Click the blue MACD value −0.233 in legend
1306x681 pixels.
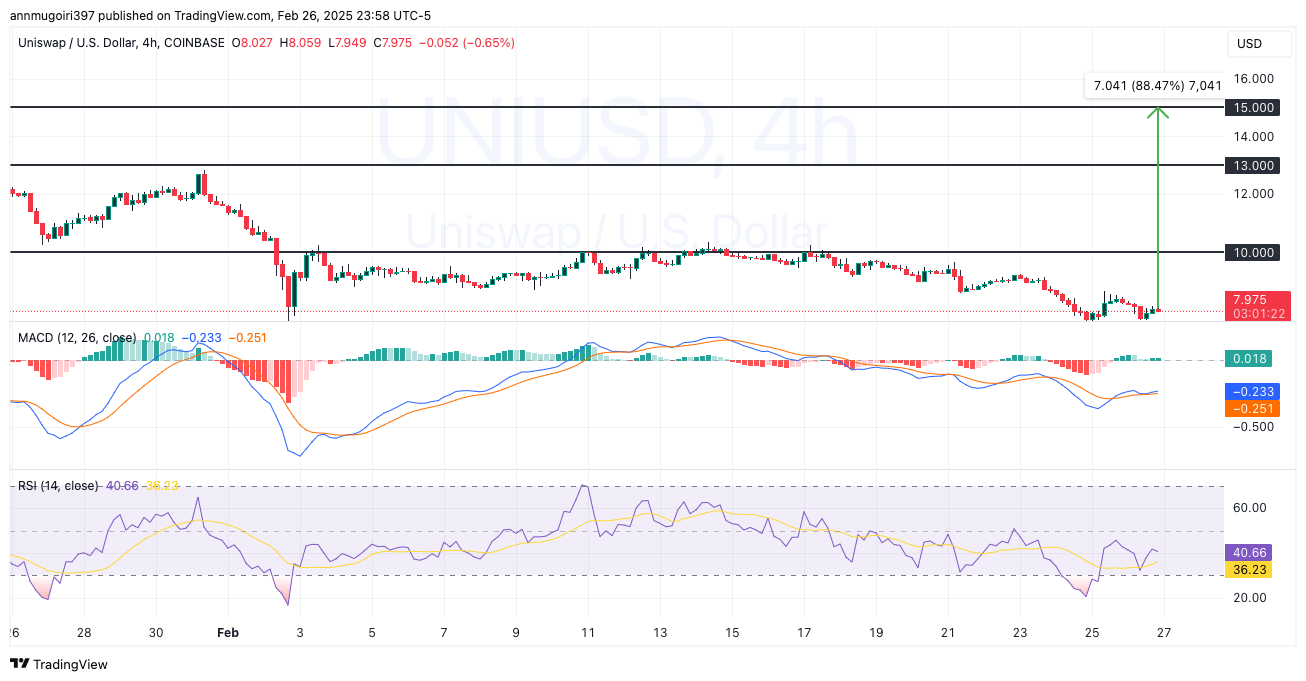(x=204, y=338)
